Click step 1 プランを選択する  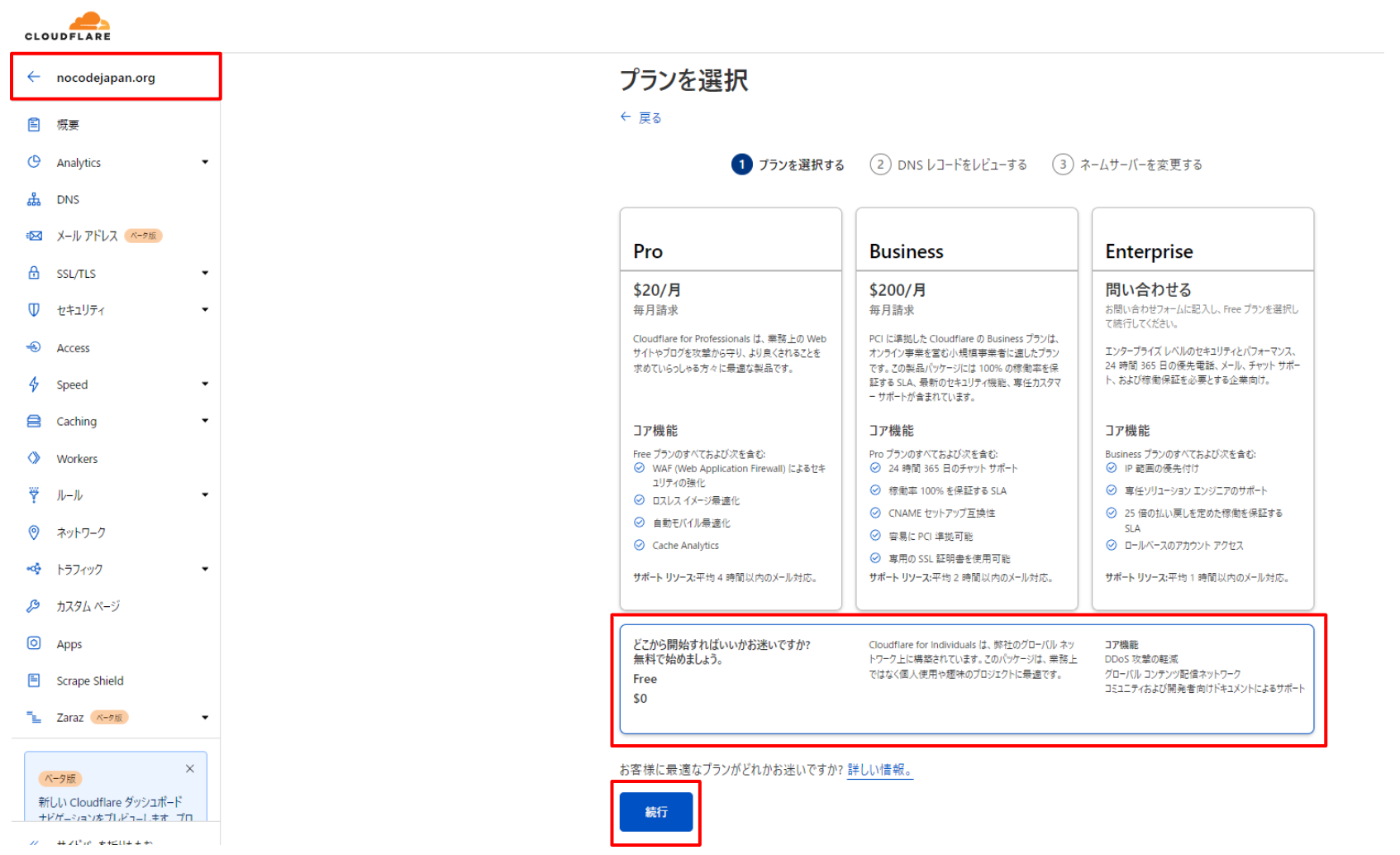[788, 165]
